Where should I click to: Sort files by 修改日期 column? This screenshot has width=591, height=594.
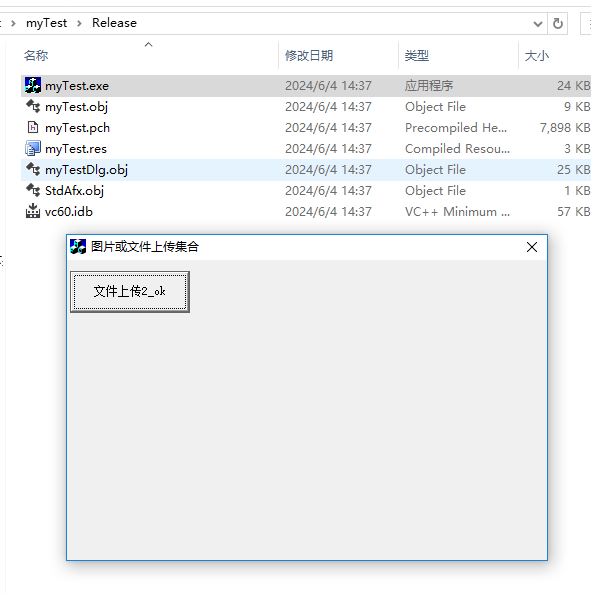[x=309, y=56]
